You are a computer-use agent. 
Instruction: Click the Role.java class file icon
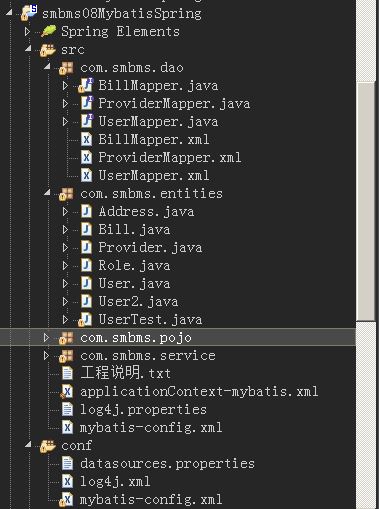87,265
